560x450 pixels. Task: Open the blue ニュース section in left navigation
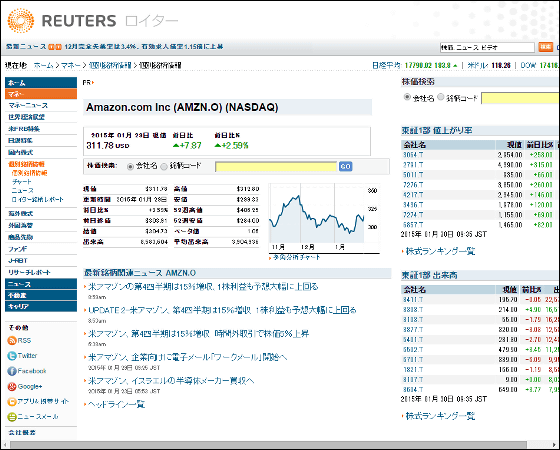click(41, 284)
